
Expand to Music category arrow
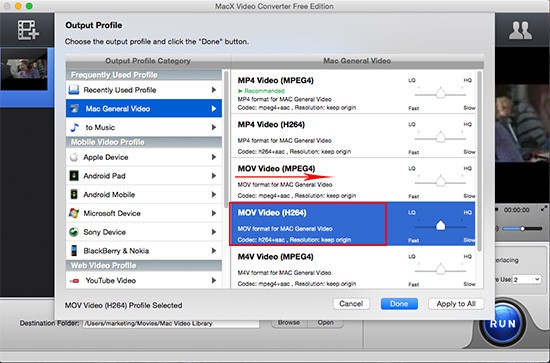tap(214, 127)
